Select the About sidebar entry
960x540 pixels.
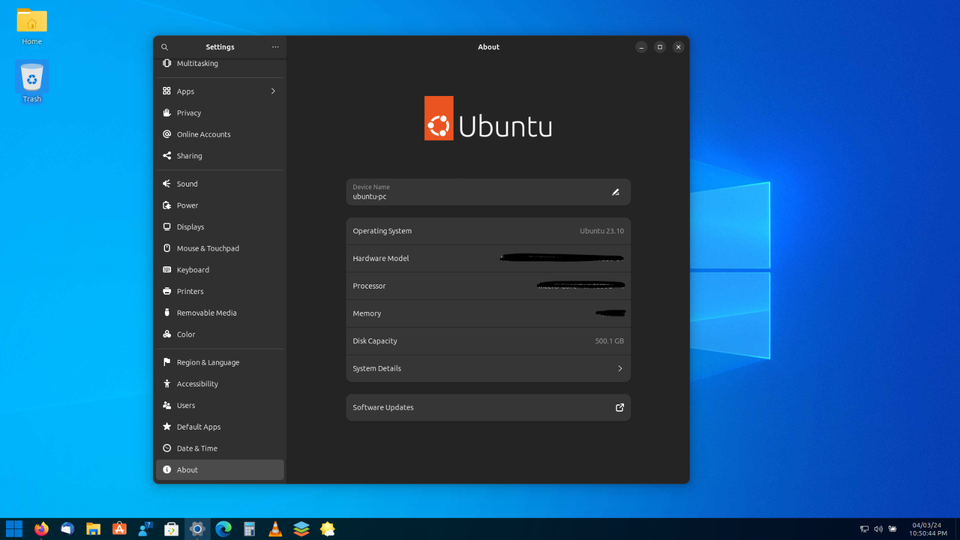(x=220, y=470)
